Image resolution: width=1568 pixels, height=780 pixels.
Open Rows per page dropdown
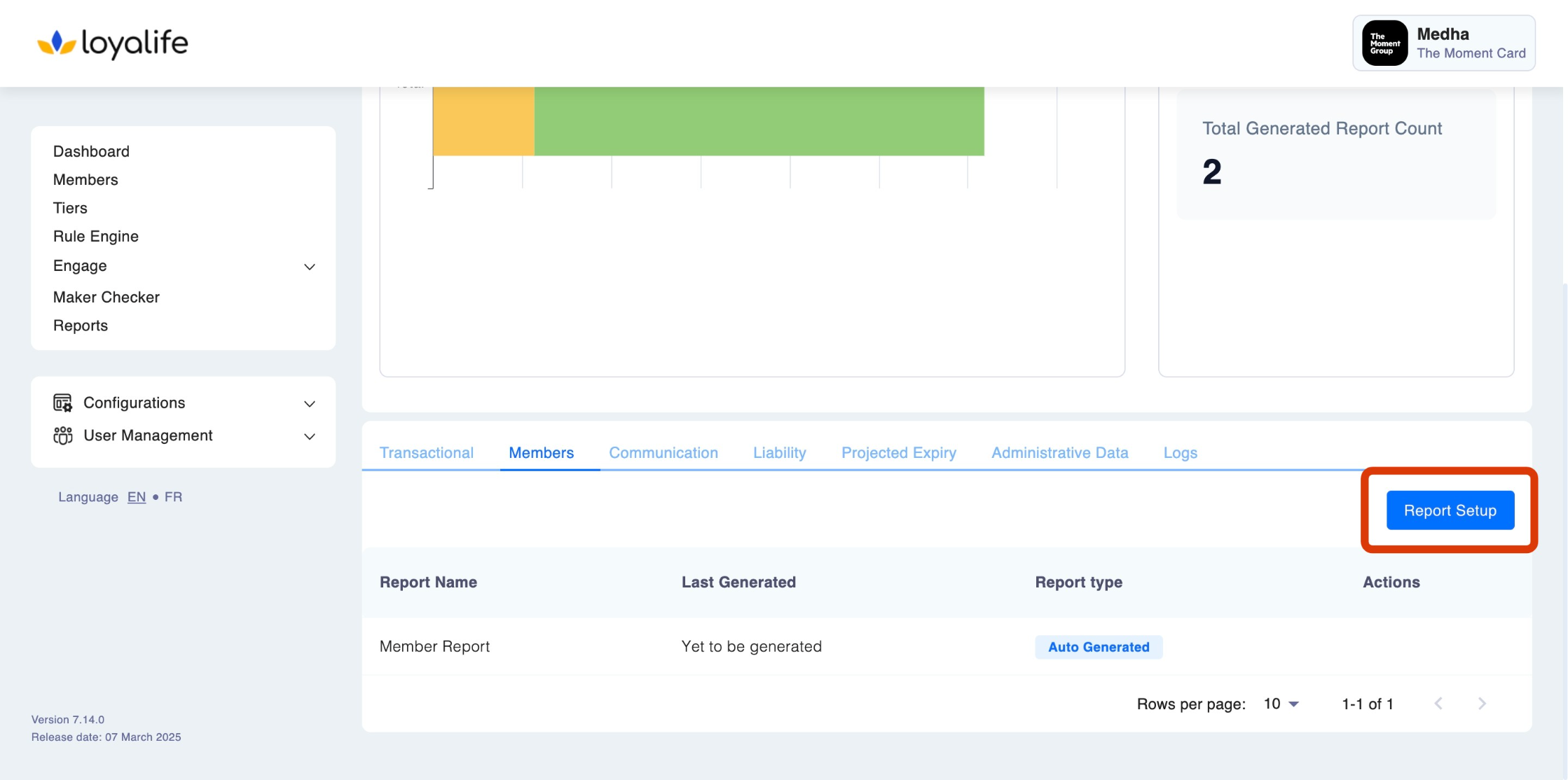point(1281,704)
